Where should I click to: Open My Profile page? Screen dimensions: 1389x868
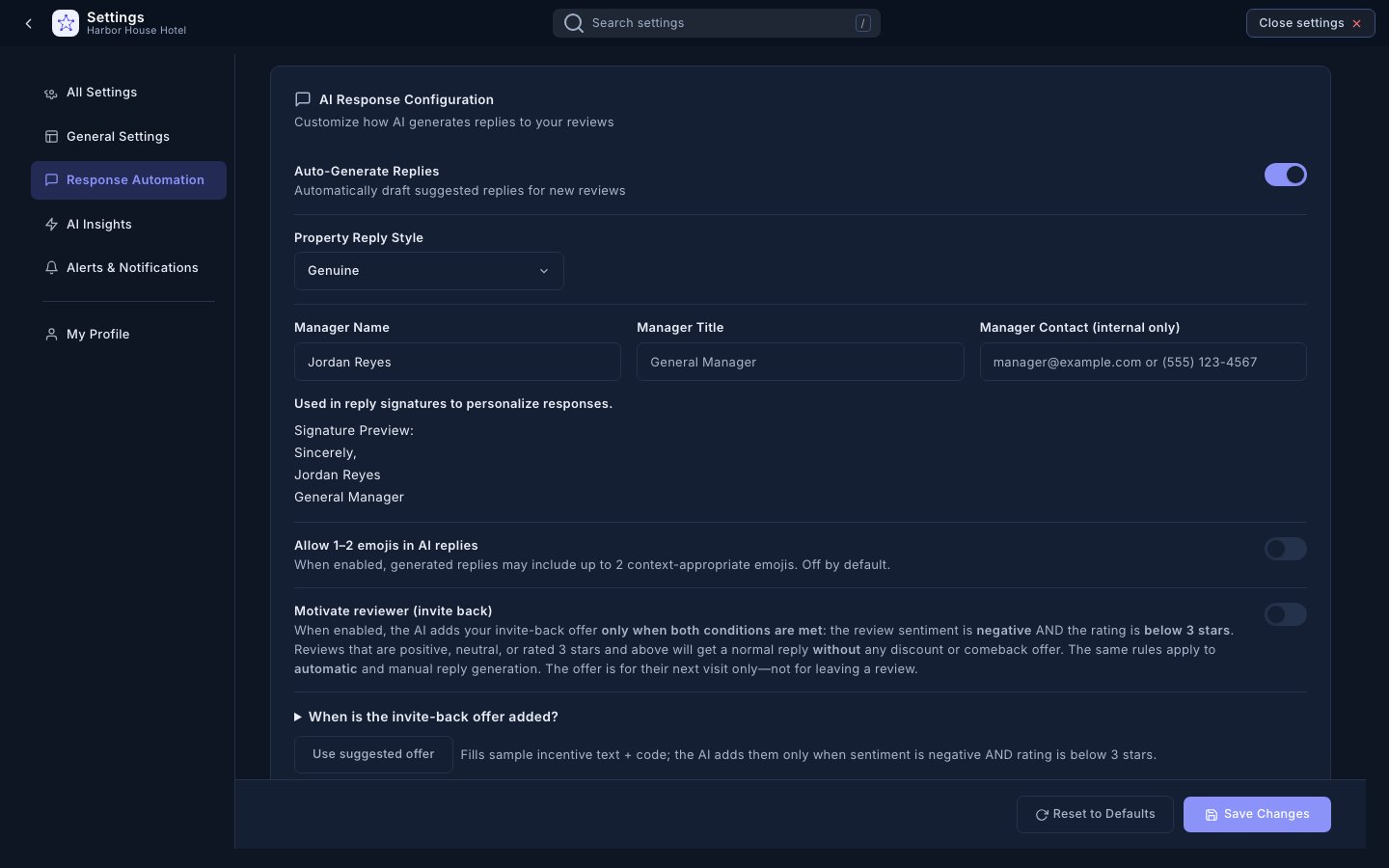click(128, 335)
